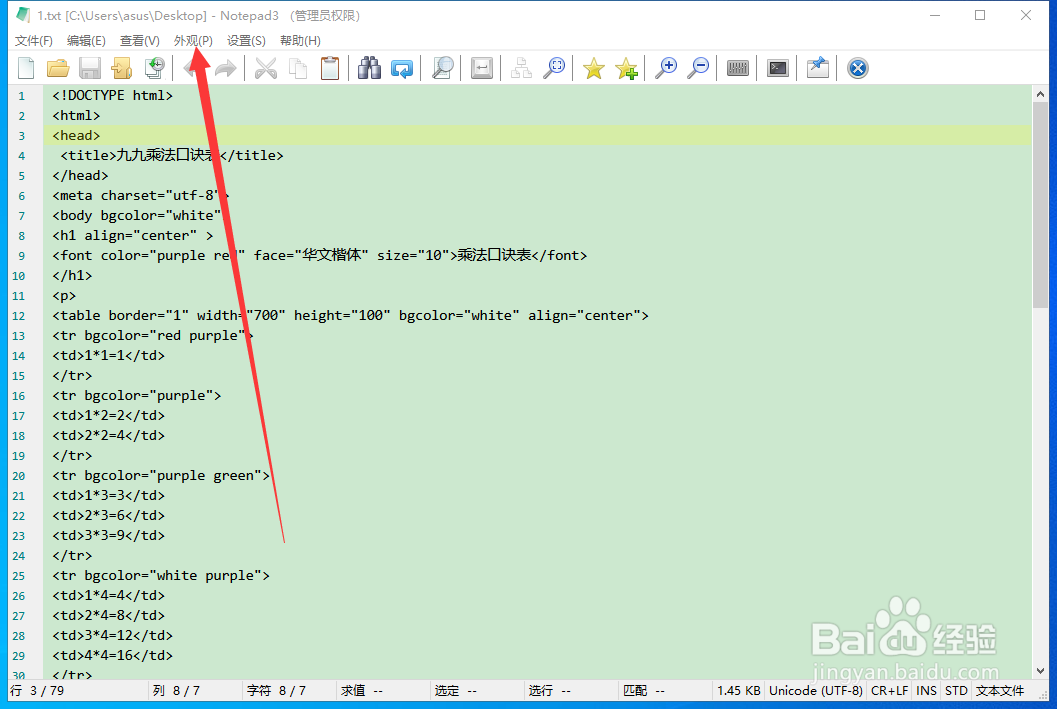Click the <td>4*4=16</td> line
This screenshot has width=1057, height=709.
[x=113, y=655]
